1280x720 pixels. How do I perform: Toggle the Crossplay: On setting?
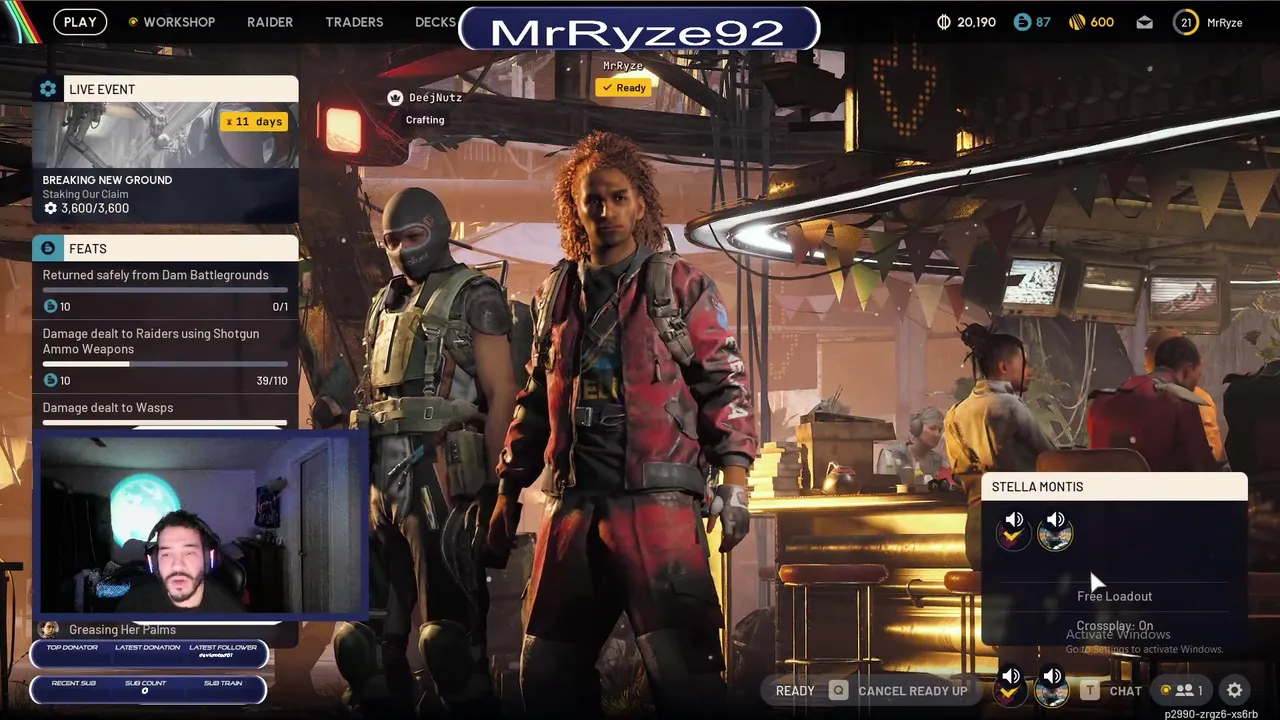[x=1114, y=626]
